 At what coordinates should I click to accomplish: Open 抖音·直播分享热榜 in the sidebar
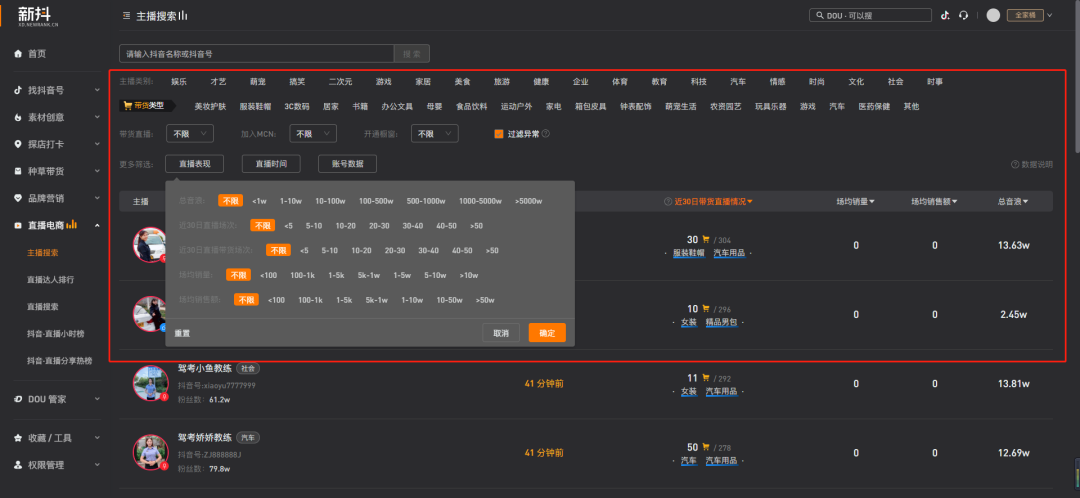(59, 360)
